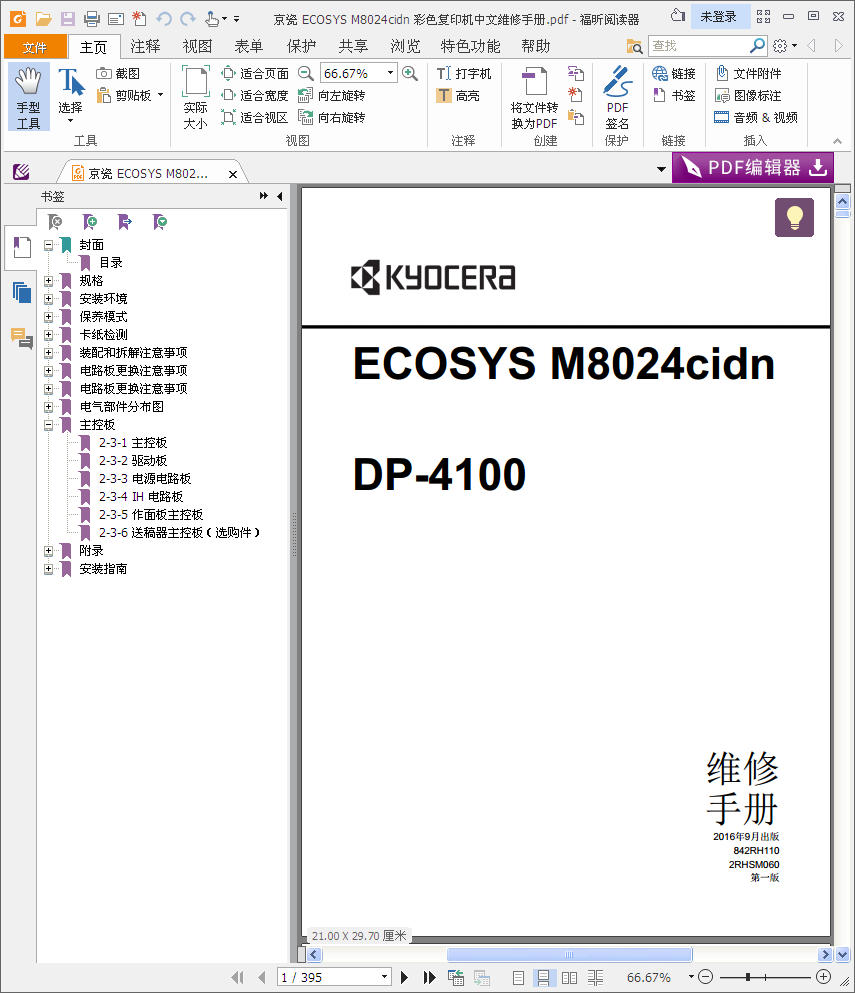Click the Open folder icon in quick toolbar
The height and width of the screenshot is (993, 855).
tap(43, 18)
